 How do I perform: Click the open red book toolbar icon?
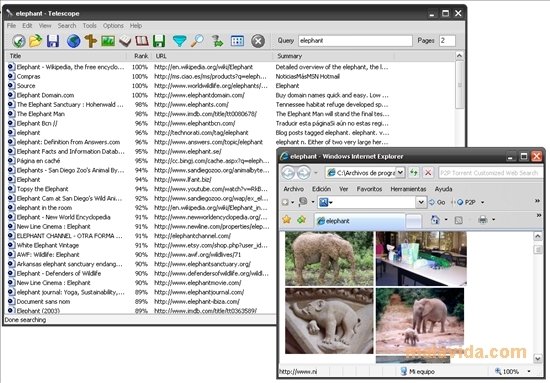[x=142, y=41]
